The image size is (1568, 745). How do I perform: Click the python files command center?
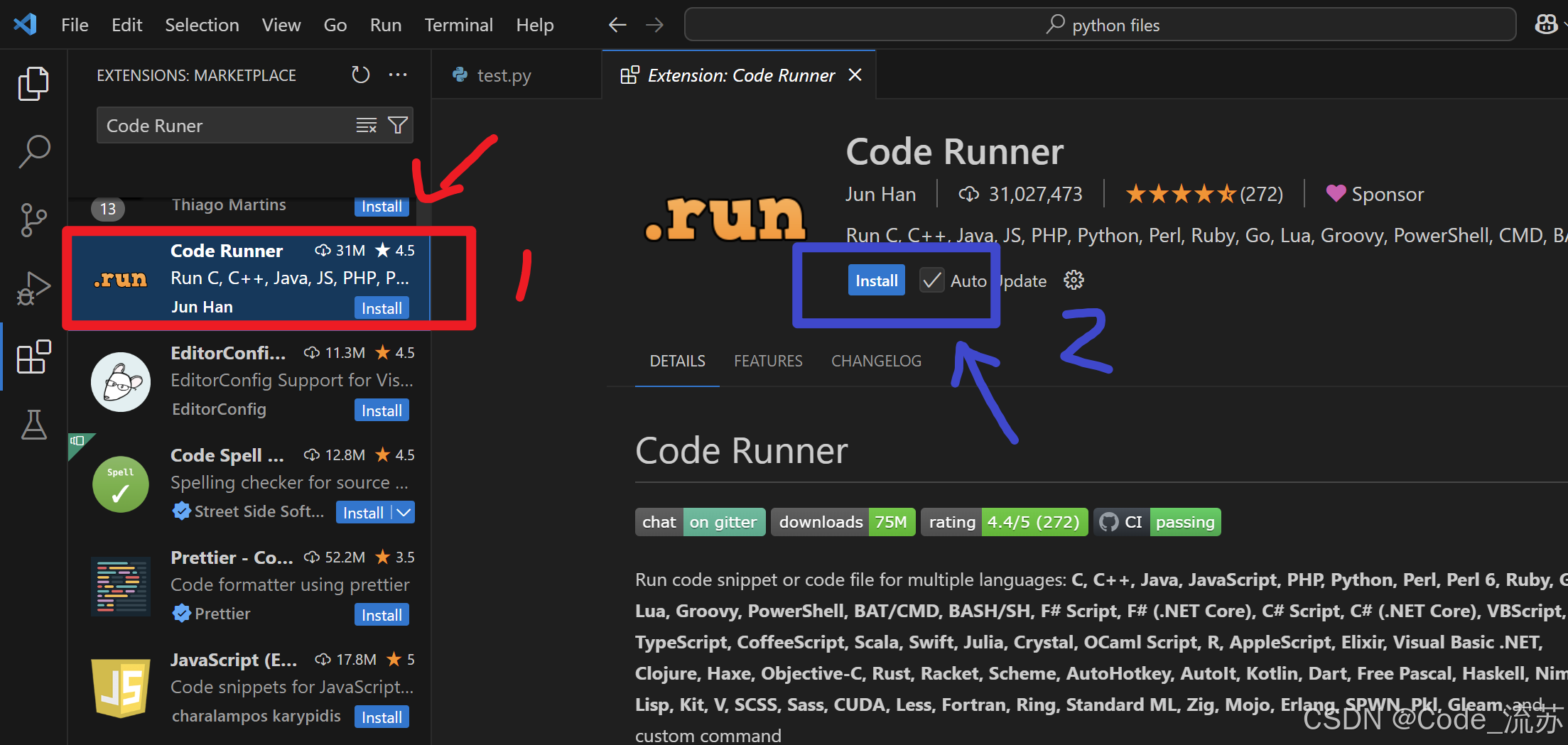[x=1100, y=25]
